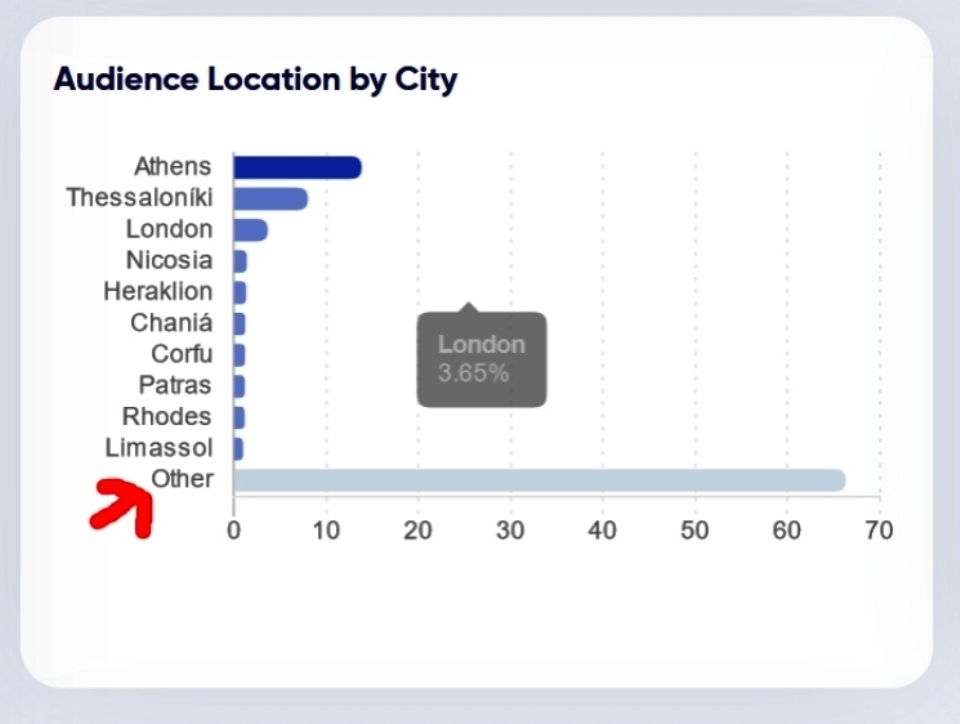Click the long gray Other bar

coord(539,480)
